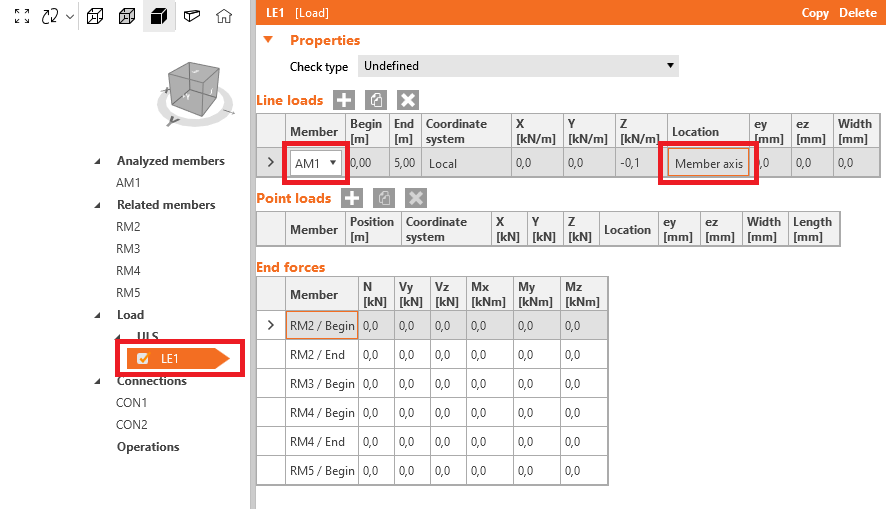Select the LE1 load item
The height and width of the screenshot is (509, 886).
[178, 358]
